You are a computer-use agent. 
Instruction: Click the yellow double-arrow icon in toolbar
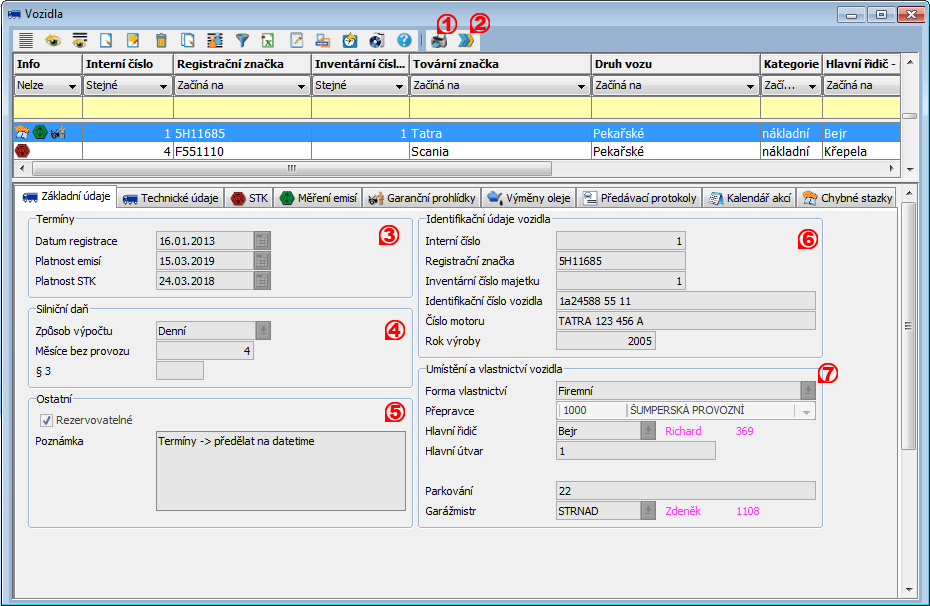tap(465, 41)
